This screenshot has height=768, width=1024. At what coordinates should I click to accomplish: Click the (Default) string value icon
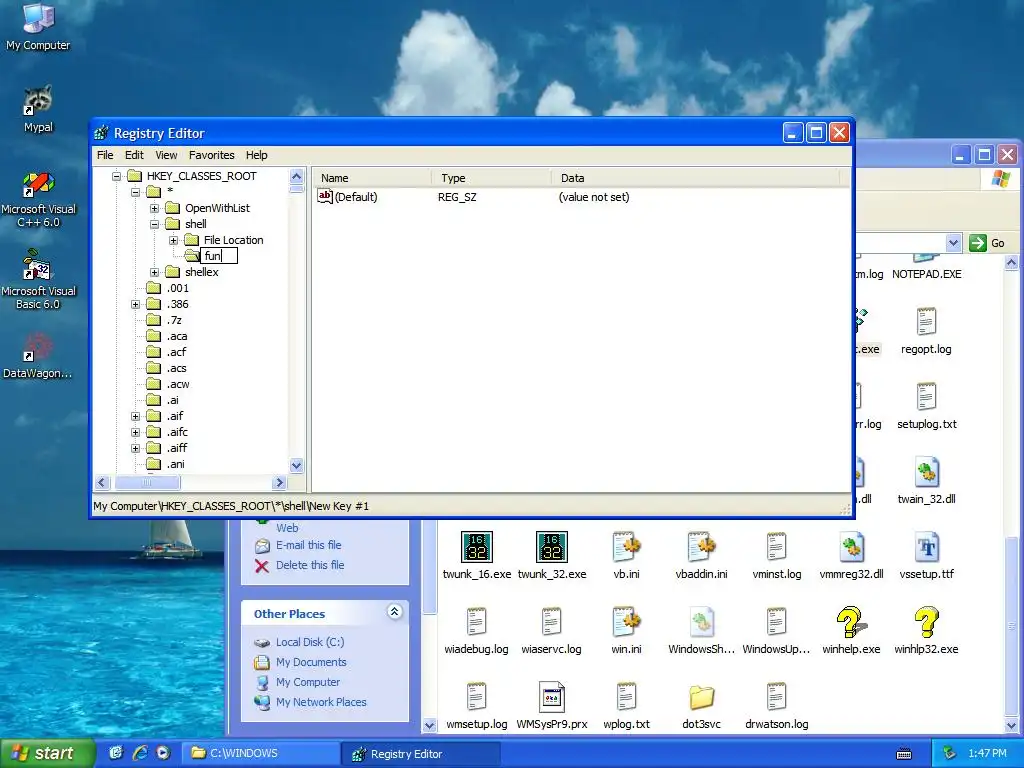(325, 197)
